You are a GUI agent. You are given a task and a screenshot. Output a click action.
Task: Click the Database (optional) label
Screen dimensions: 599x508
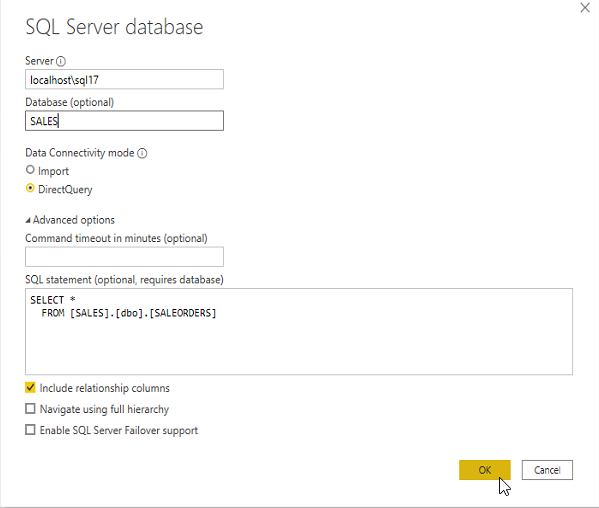(x=70, y=102)
